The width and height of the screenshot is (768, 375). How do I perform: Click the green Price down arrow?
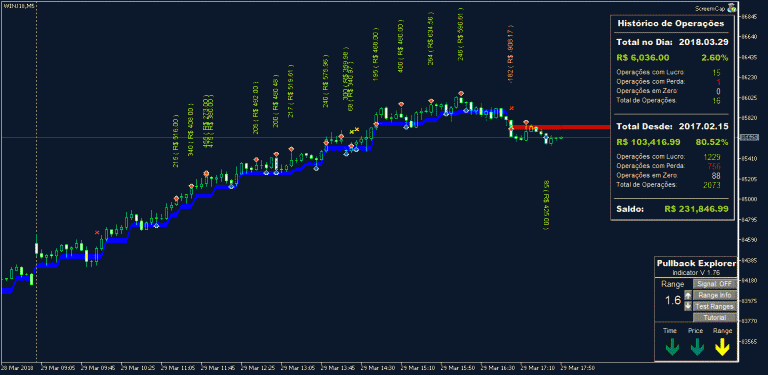click(696, 348)
